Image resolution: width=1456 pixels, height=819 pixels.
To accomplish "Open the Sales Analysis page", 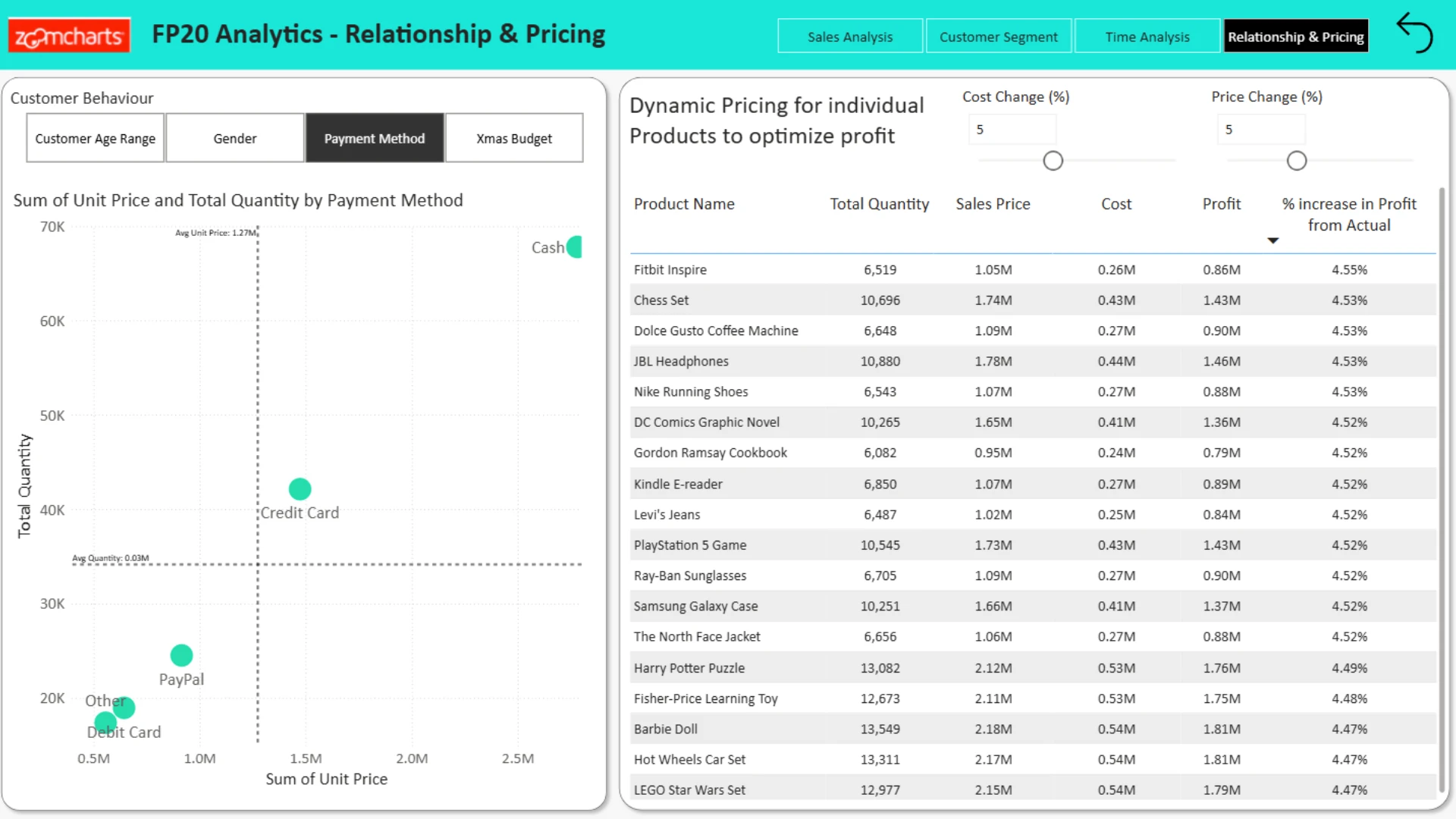I will (850, 36).
